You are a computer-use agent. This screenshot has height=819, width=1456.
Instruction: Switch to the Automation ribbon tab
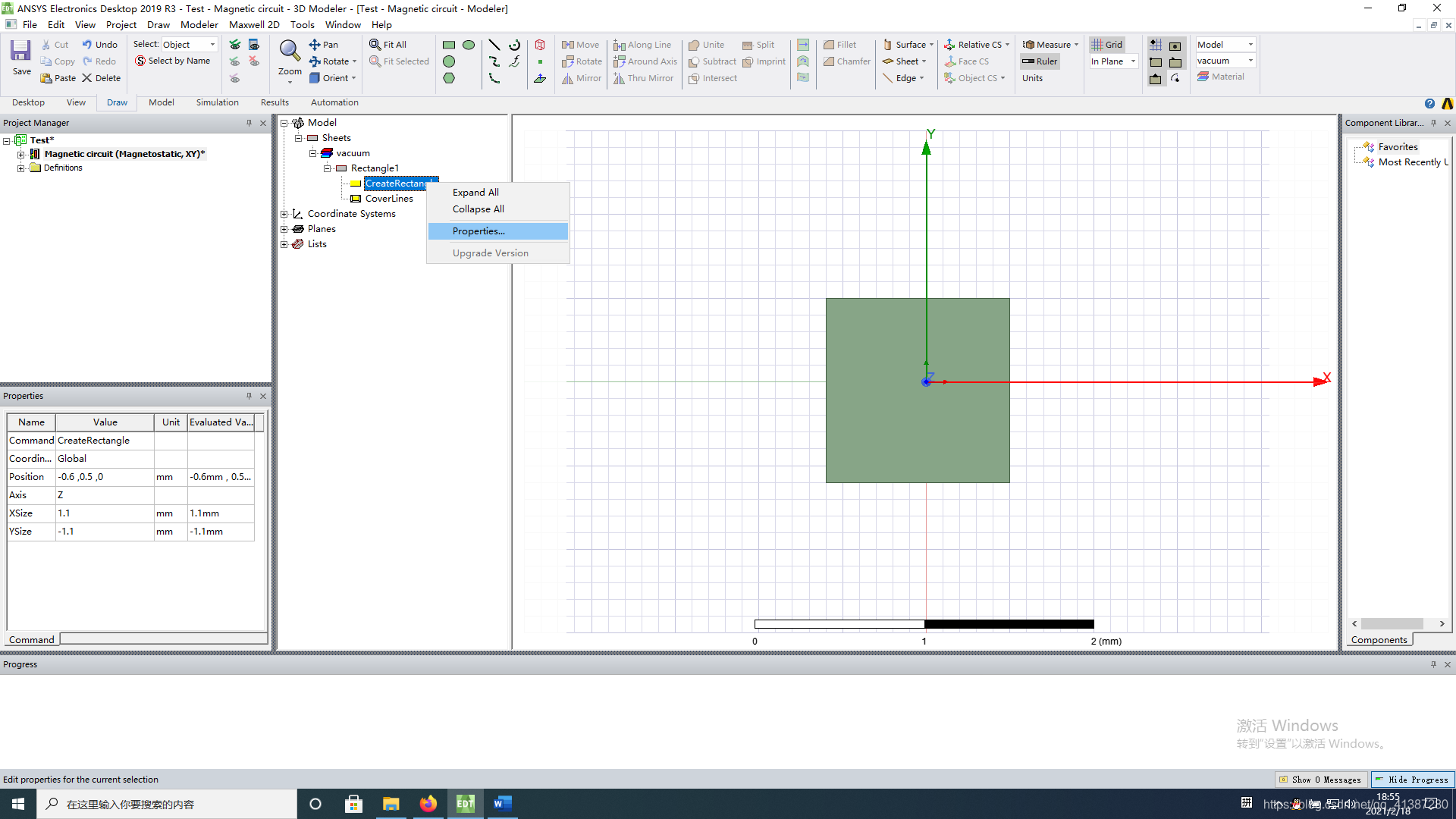[x=334, y=102]
